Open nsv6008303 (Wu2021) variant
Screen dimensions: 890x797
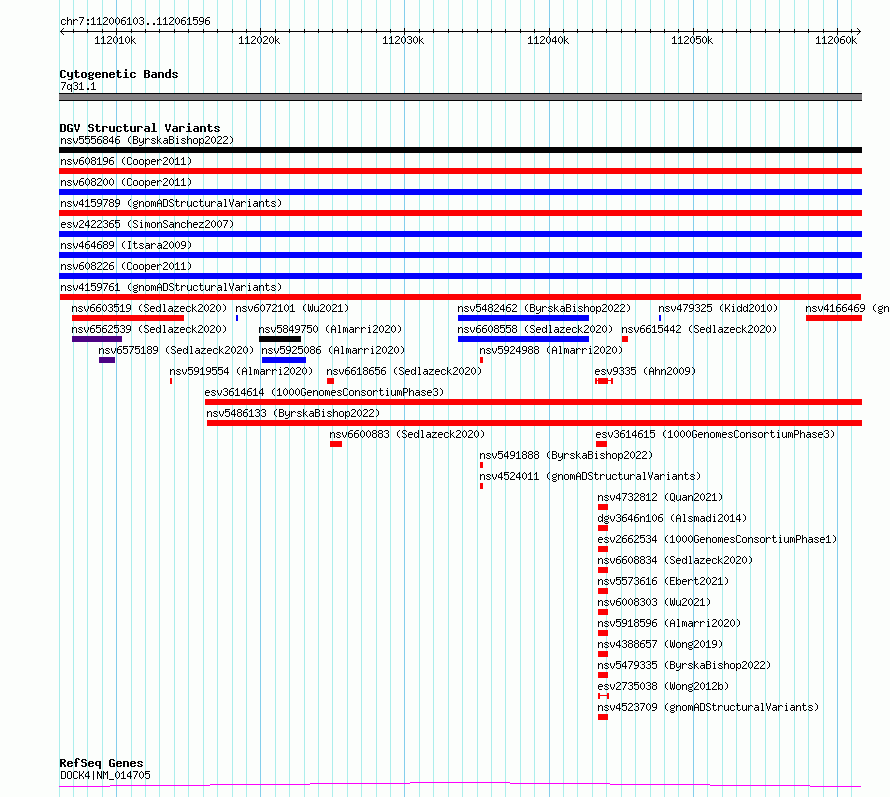point(654,602)
